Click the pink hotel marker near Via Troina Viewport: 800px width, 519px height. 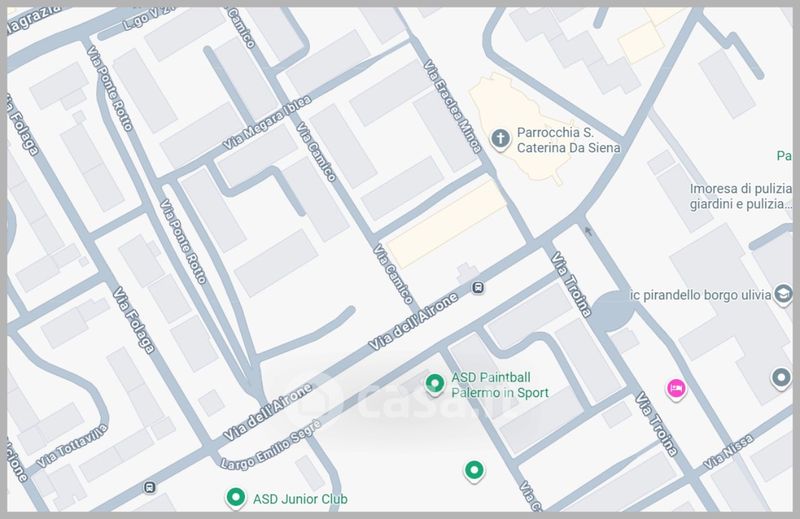coord(676,387)
